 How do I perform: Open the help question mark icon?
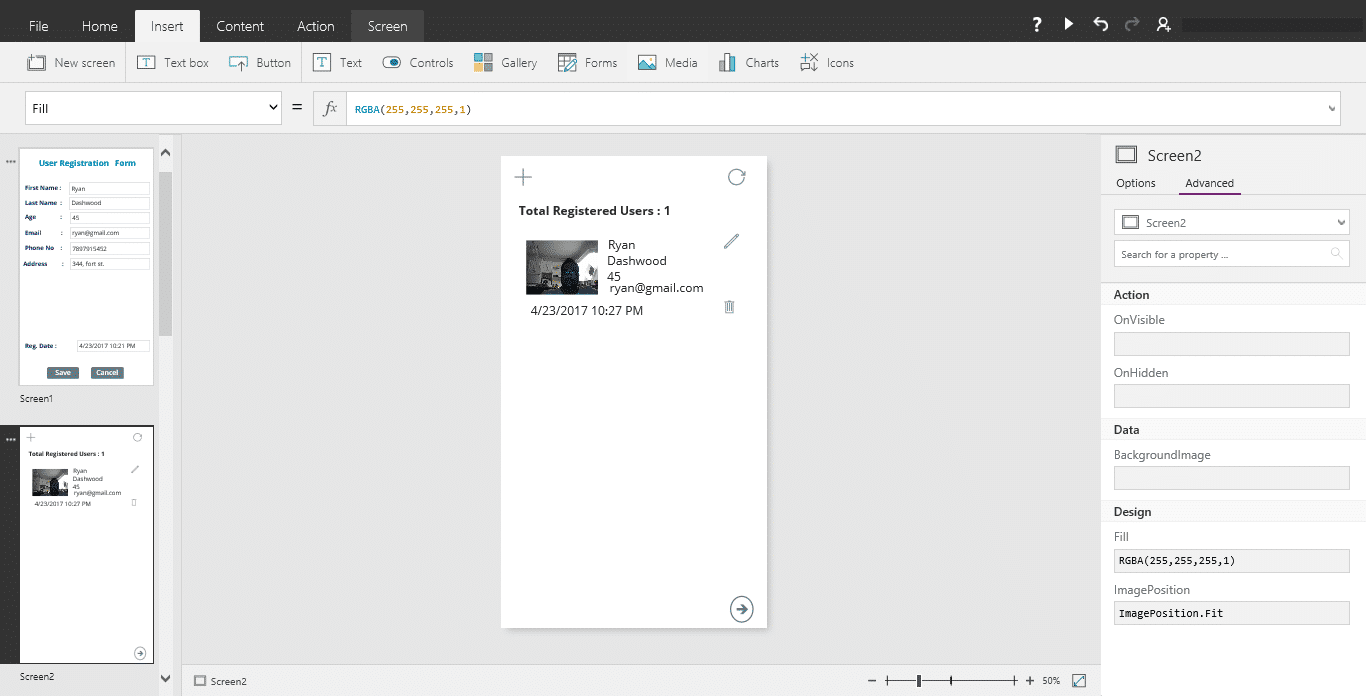(x=1038, y=25)
